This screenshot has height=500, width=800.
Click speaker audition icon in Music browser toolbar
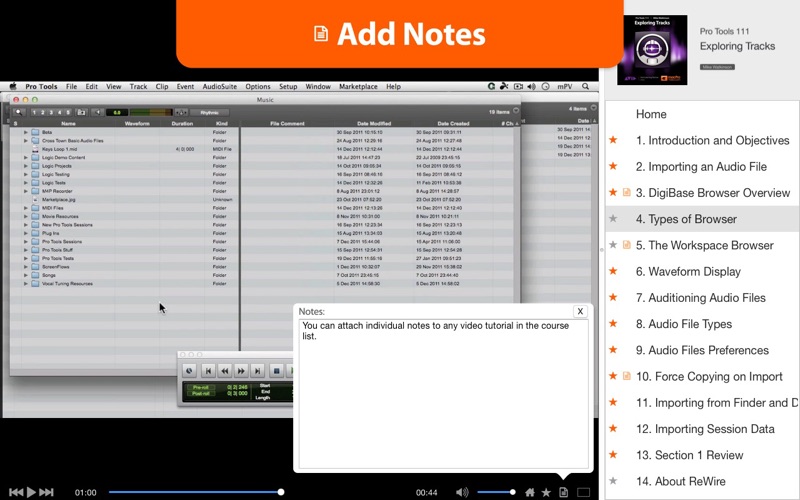(97, 112)
